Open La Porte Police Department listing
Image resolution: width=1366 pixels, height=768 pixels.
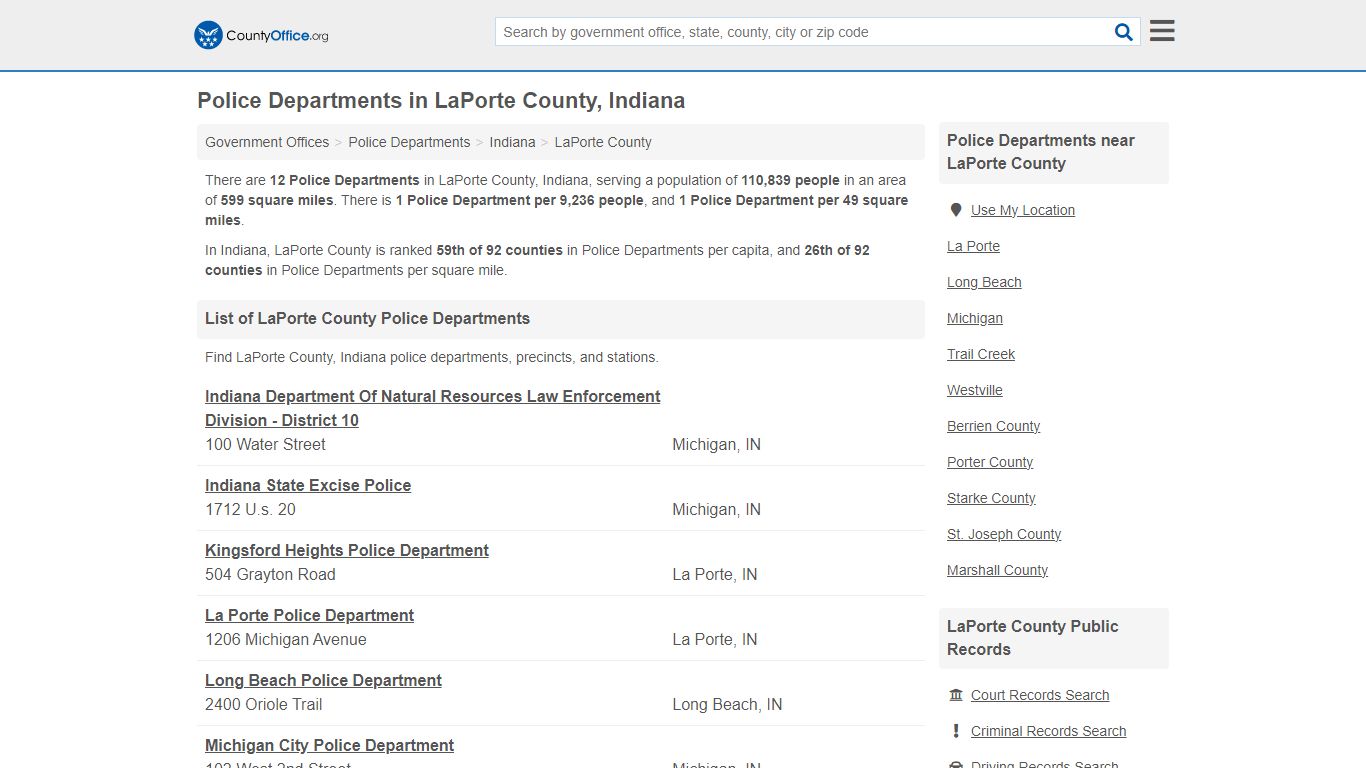pos(309,615)
